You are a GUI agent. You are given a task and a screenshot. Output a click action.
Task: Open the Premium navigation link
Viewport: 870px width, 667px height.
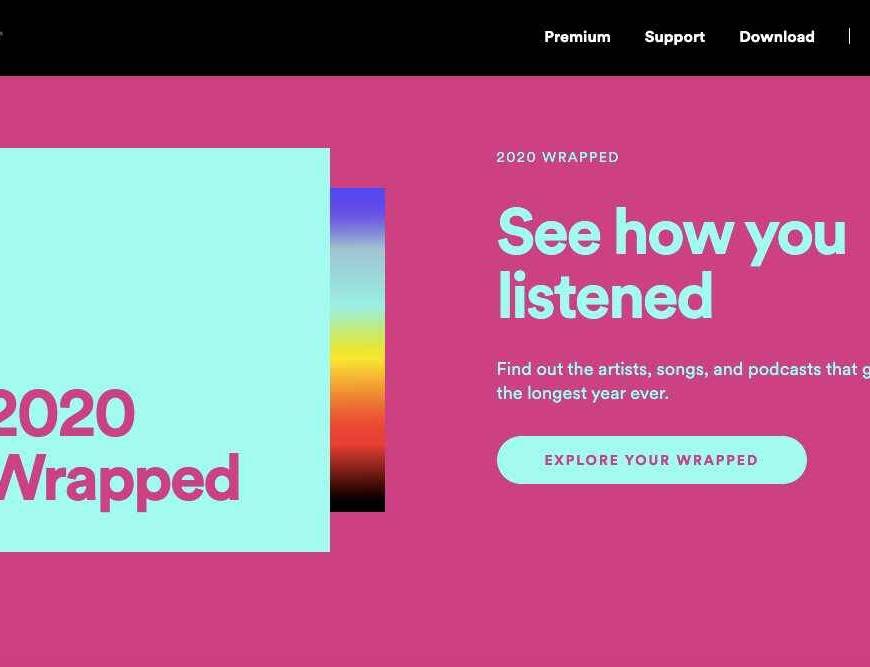577,37
